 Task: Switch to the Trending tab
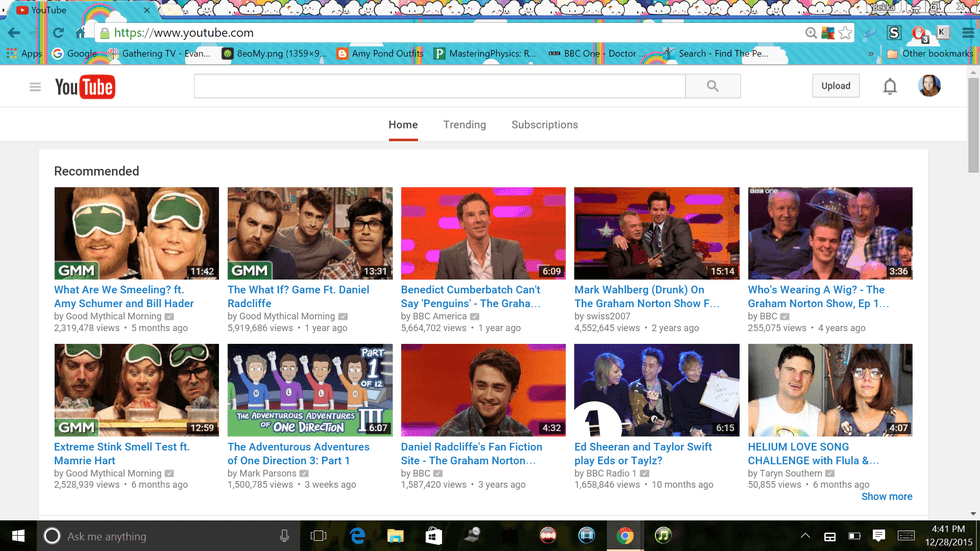464,125
